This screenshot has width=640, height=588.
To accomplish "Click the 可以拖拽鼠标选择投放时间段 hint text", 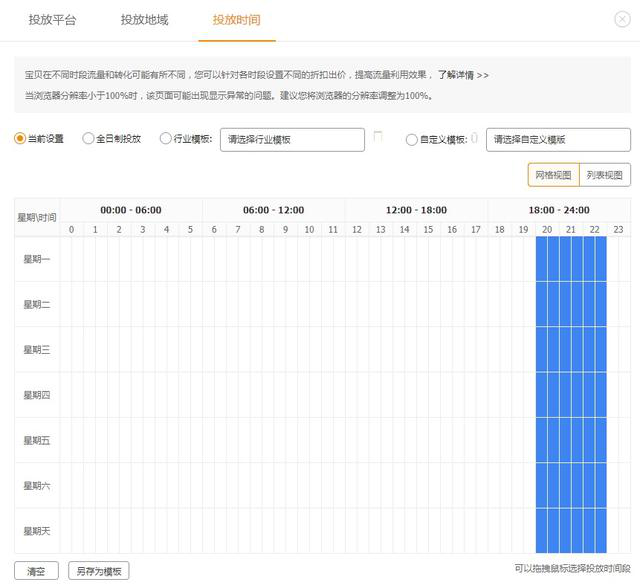I will pyautogui.click(x=572, y=568).
